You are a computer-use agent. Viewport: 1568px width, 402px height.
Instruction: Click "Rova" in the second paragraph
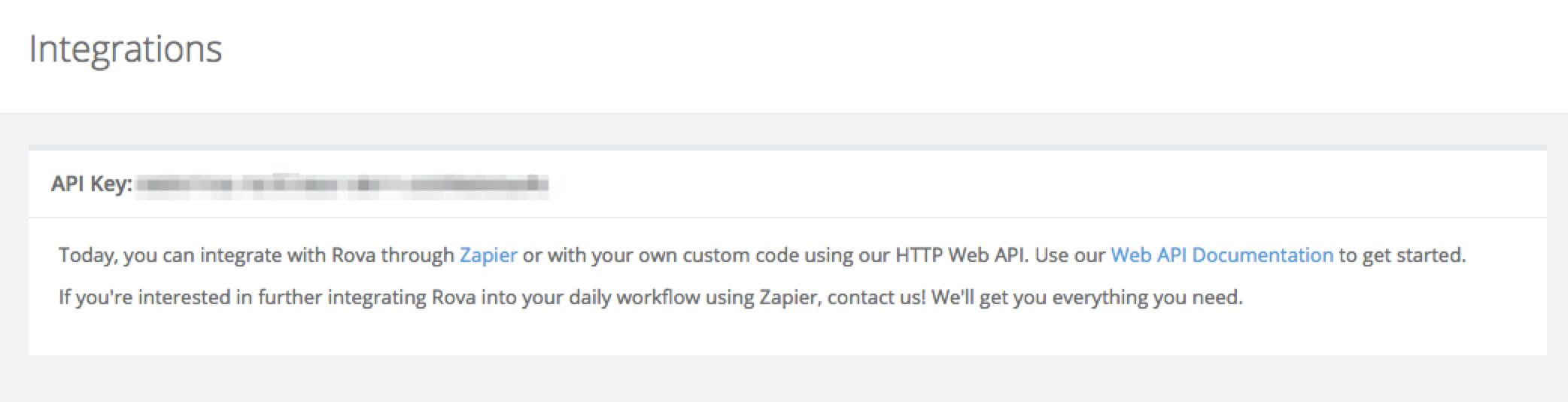[x=454, y=297]
